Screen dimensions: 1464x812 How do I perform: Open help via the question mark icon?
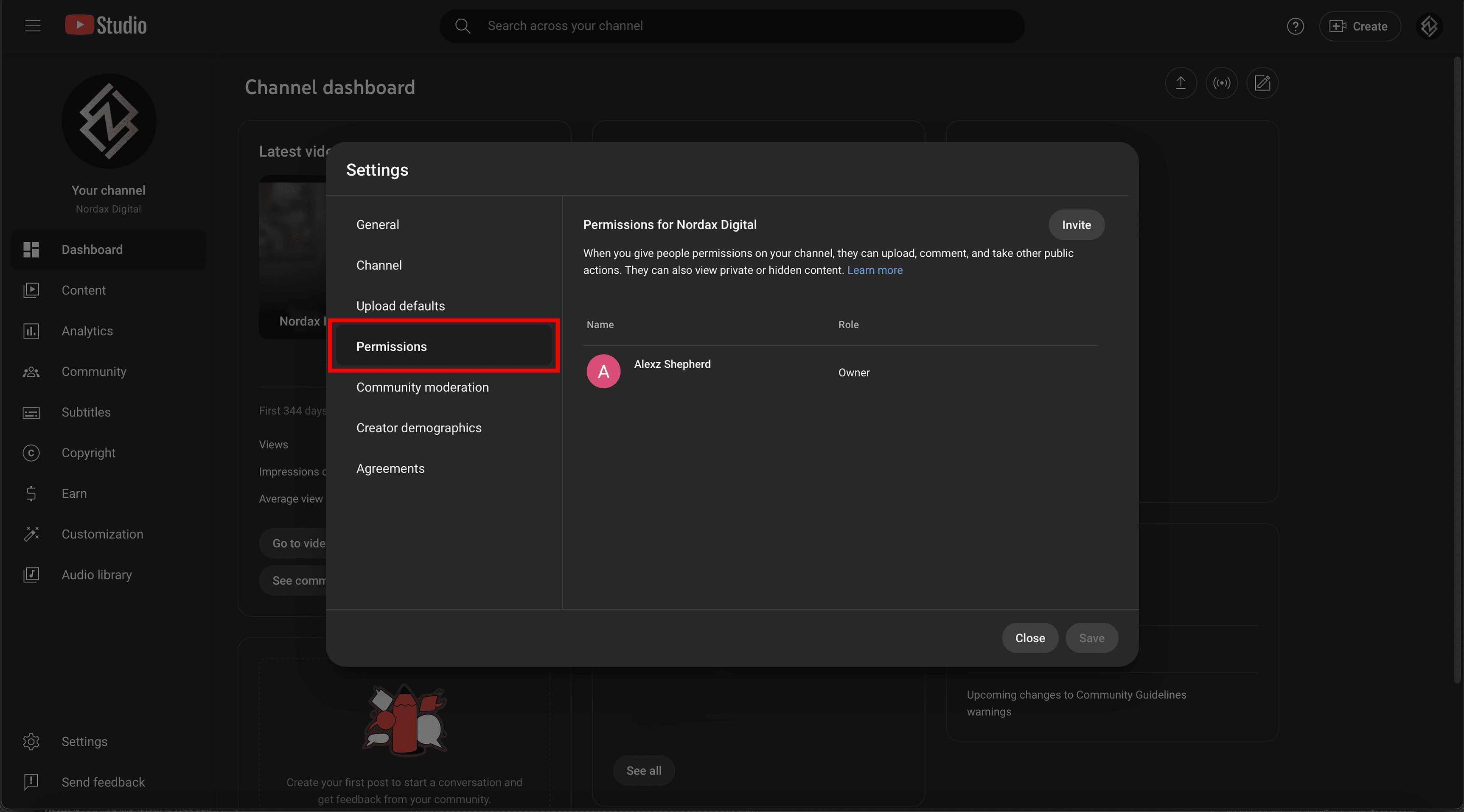[x=1296, y=25]
